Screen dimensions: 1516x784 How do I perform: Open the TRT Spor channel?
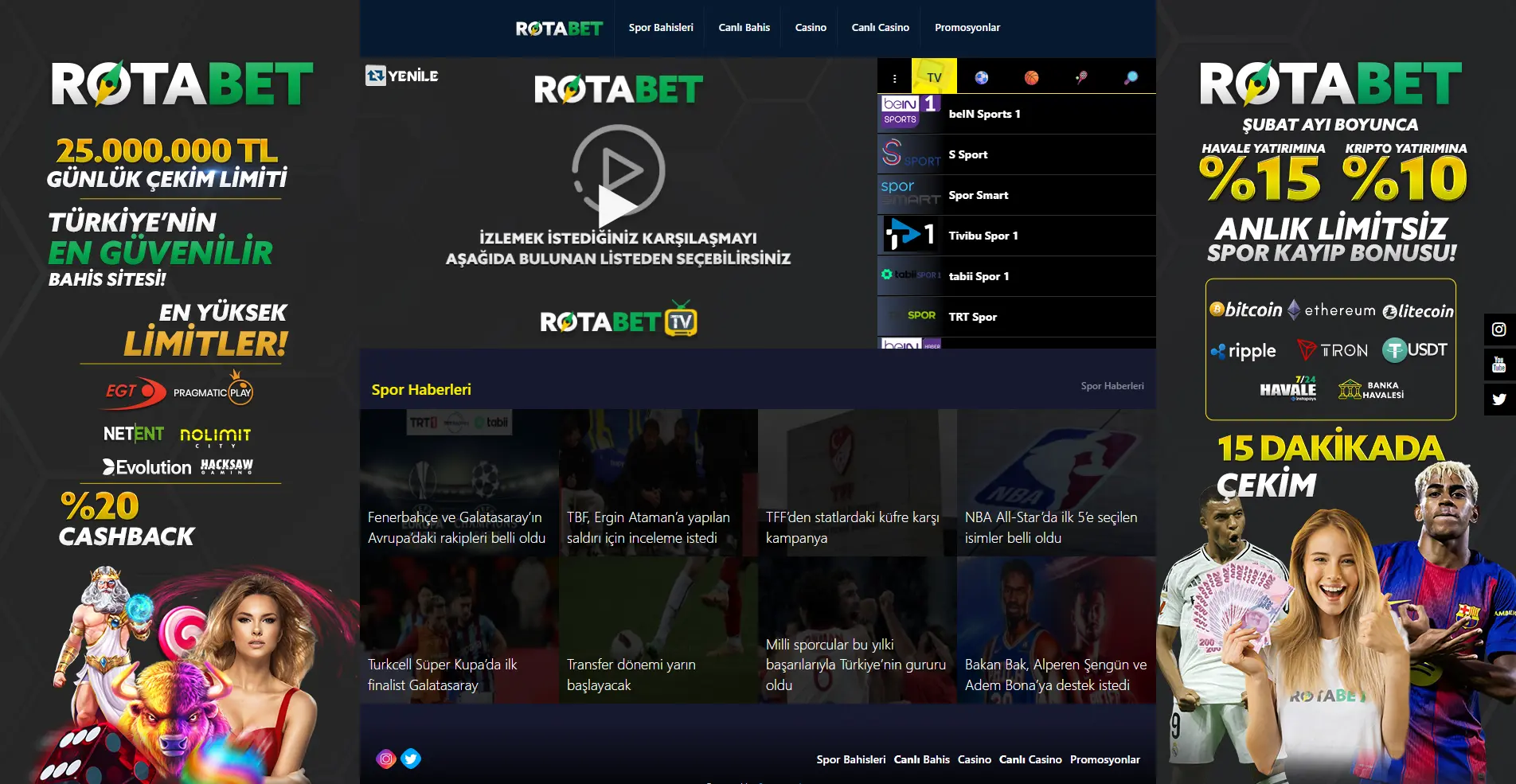coord(908,316)
